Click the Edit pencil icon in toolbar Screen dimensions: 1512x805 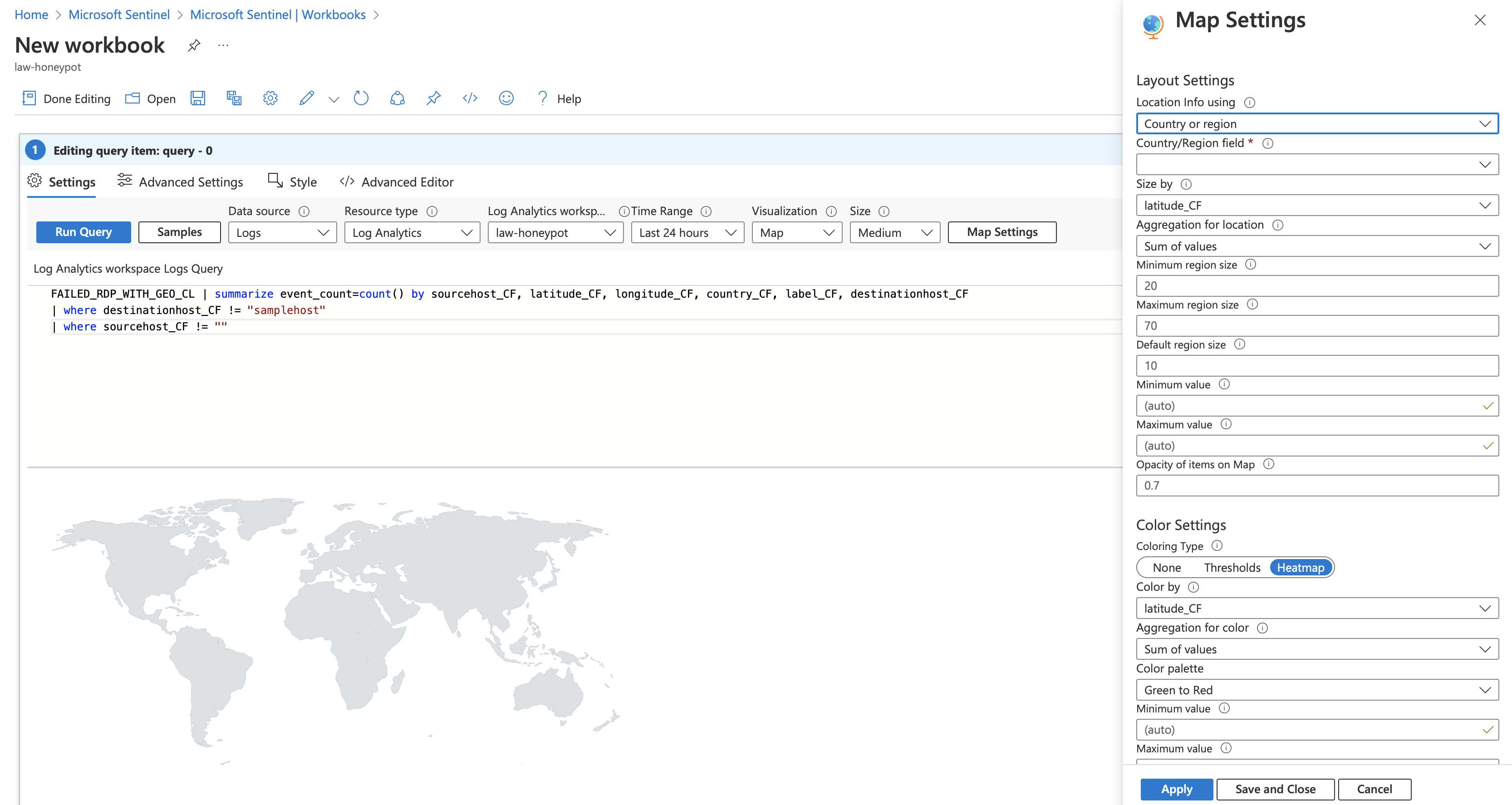point(306,98)
